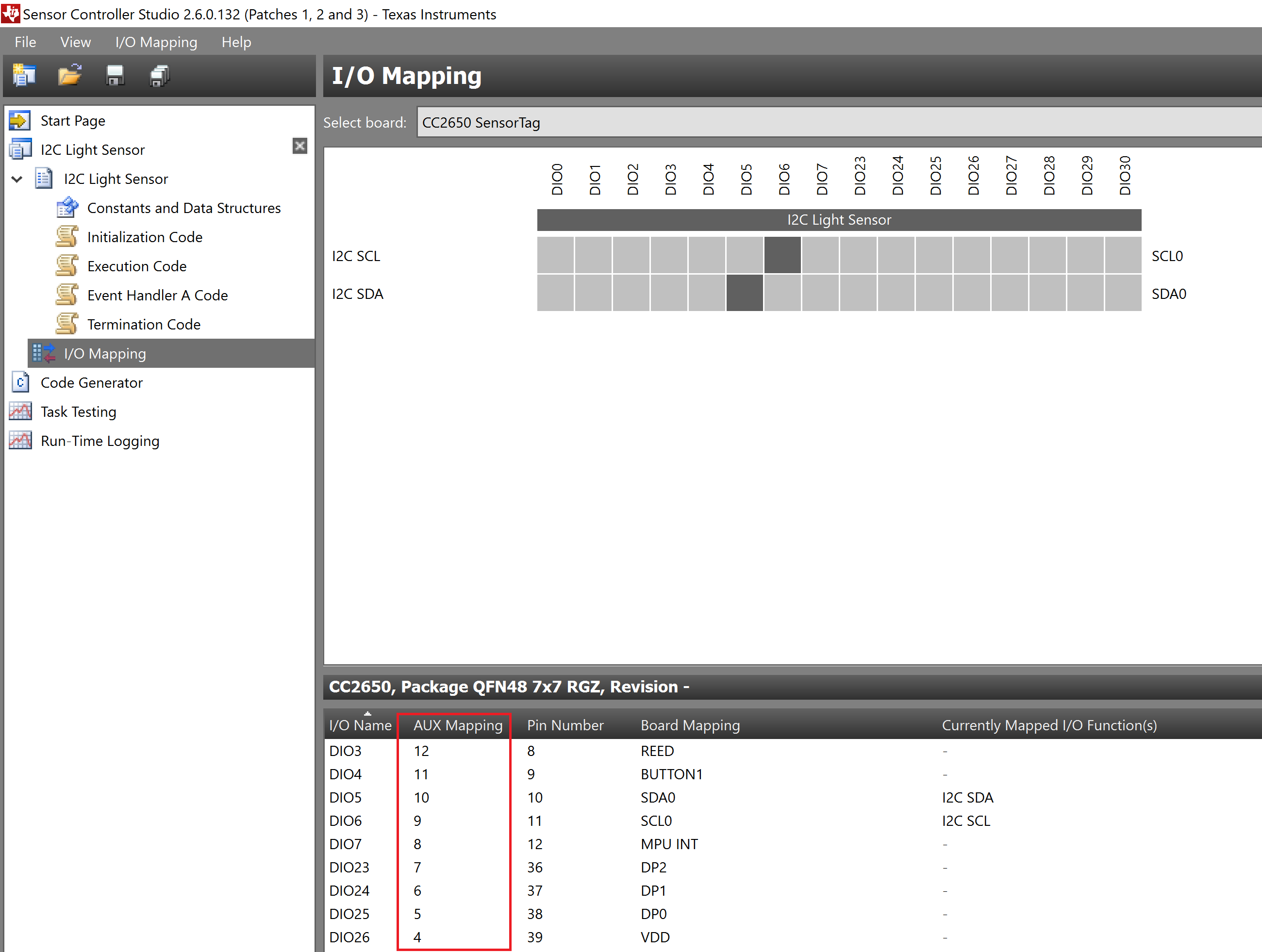The image size is (1262, 952).
Task: Open the Start Page
Action: point(72,121)
